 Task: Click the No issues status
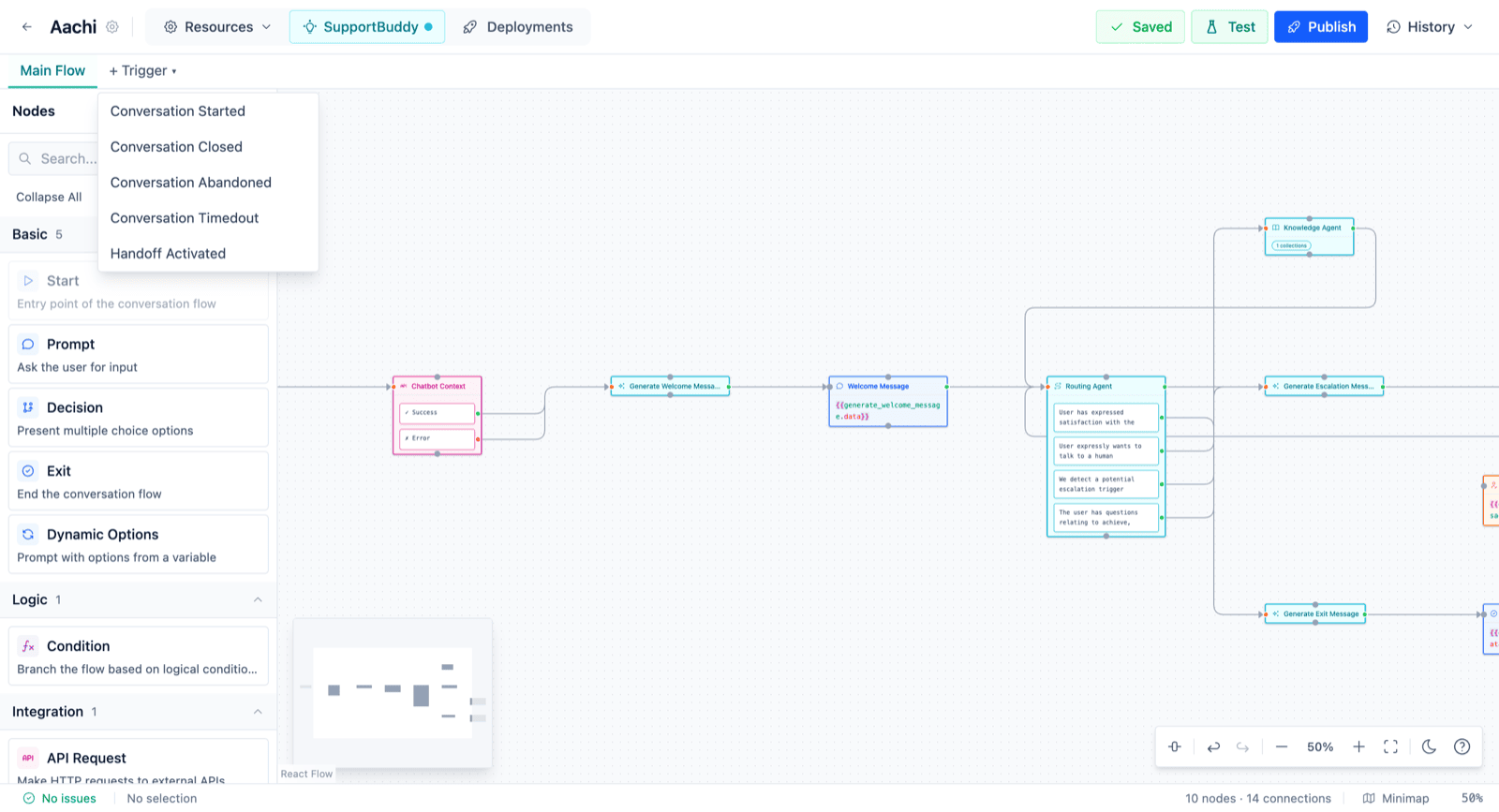point(60,799)
